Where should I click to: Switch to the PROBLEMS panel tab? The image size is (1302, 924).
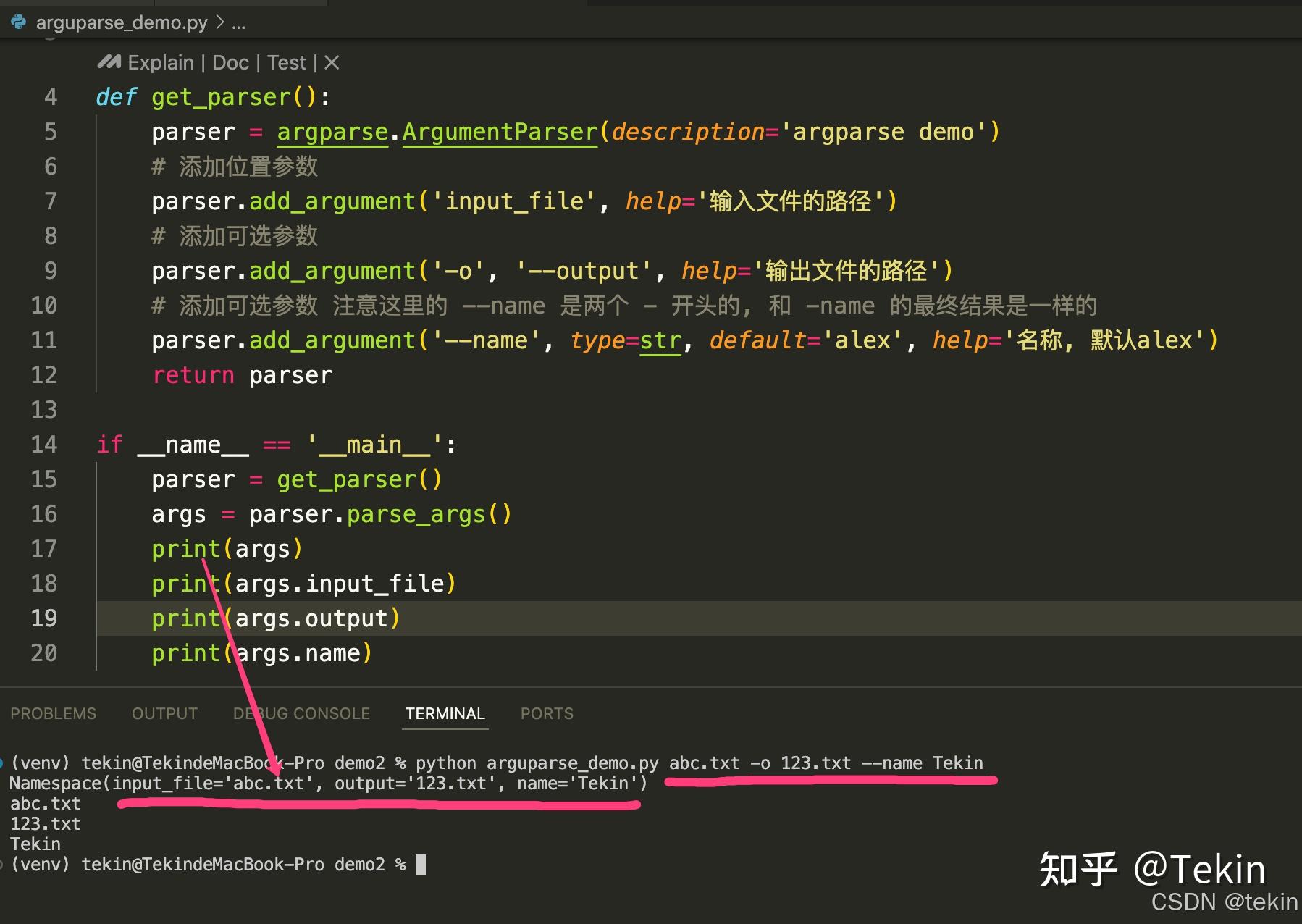coord(53,713)
